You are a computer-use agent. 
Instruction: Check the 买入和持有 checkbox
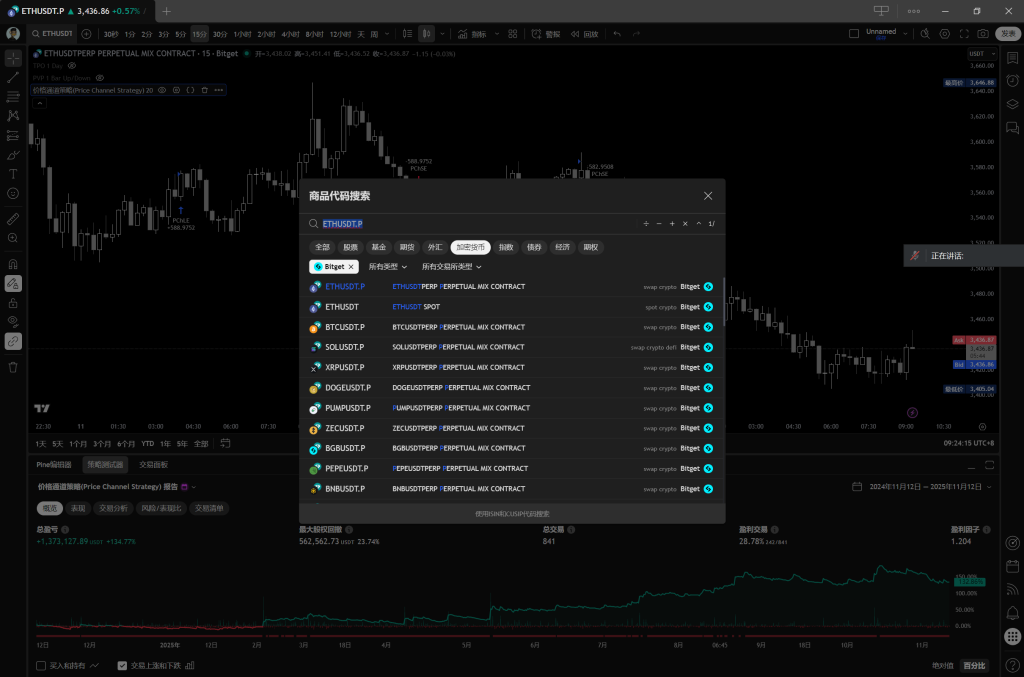41,665
